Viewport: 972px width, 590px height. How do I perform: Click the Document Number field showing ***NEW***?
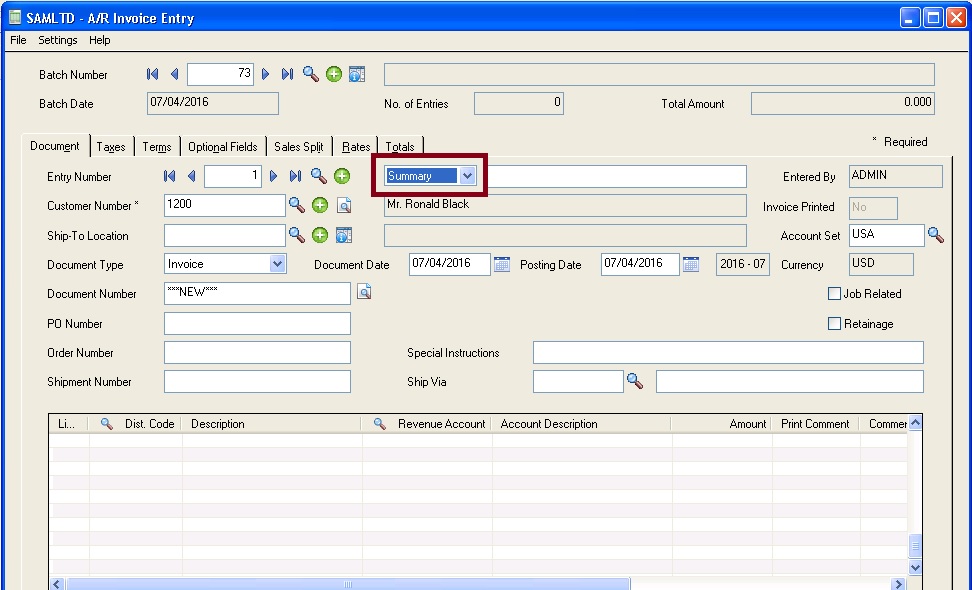pos(257,293)
